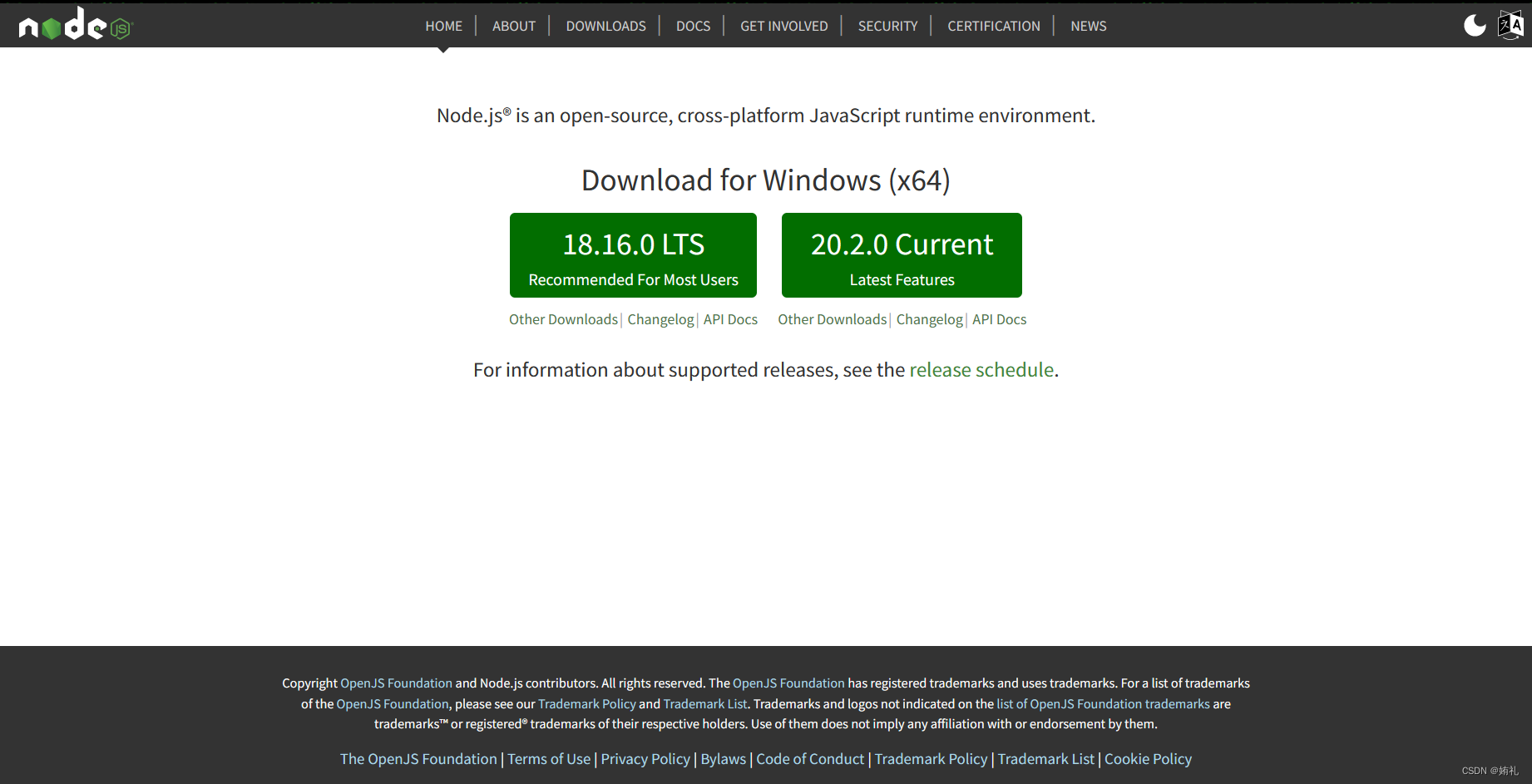
Task: Click the Node.js logo
Action: [x=76, y=25]
